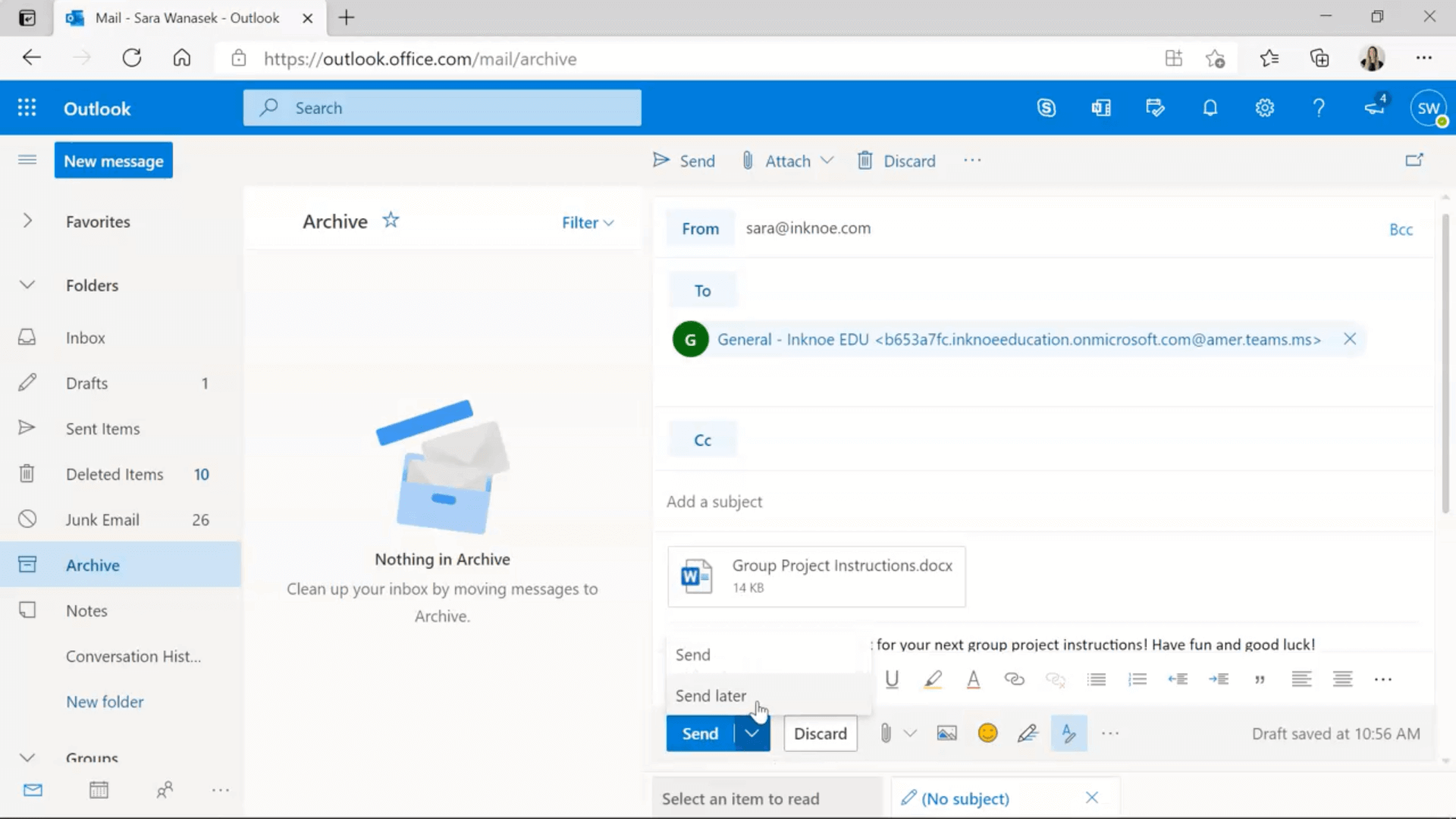Expand the Folders section chevron
The width and height of the screenshot is (1456, 819).
[27, 285]
